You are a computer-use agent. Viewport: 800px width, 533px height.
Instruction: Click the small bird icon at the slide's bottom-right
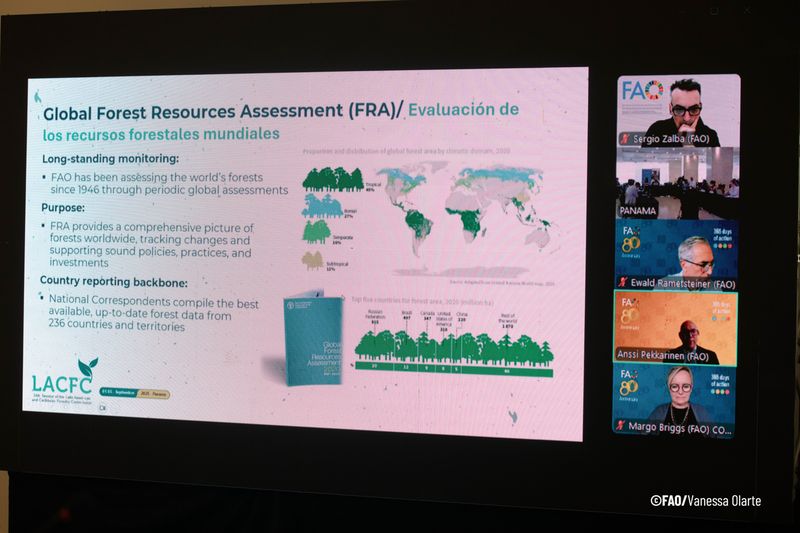click(513, 417)
